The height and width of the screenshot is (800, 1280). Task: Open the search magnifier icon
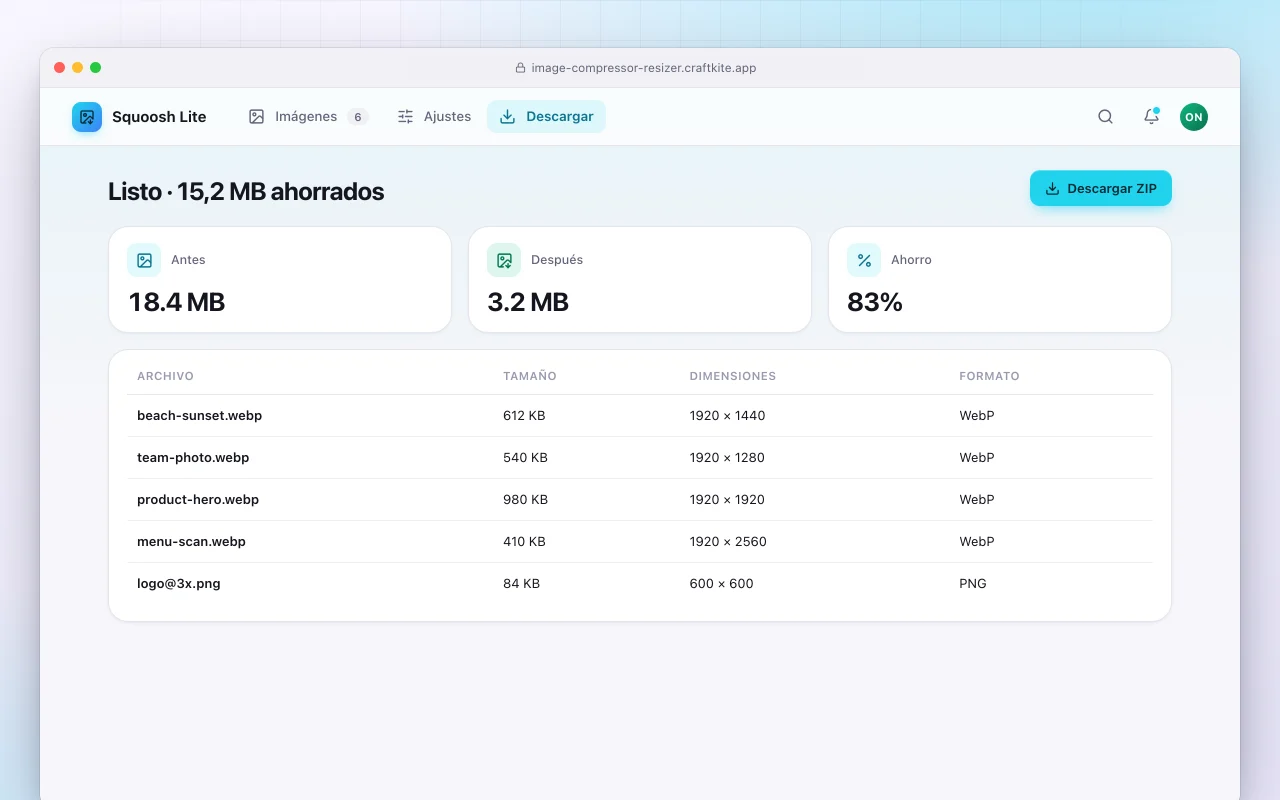pos(1105,117)
